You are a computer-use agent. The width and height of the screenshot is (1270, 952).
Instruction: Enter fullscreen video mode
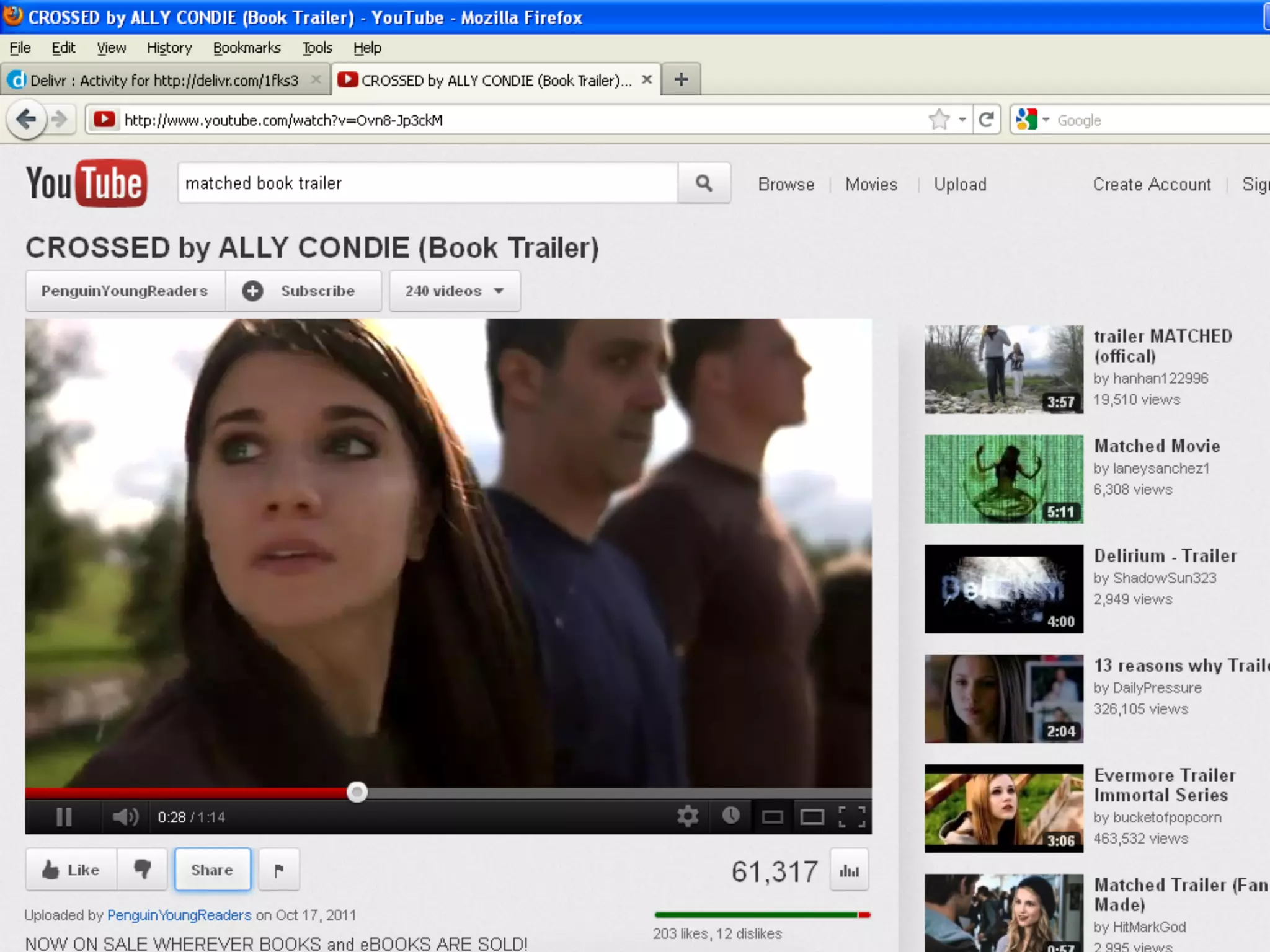pyautogui.click(x=852, y=817)
